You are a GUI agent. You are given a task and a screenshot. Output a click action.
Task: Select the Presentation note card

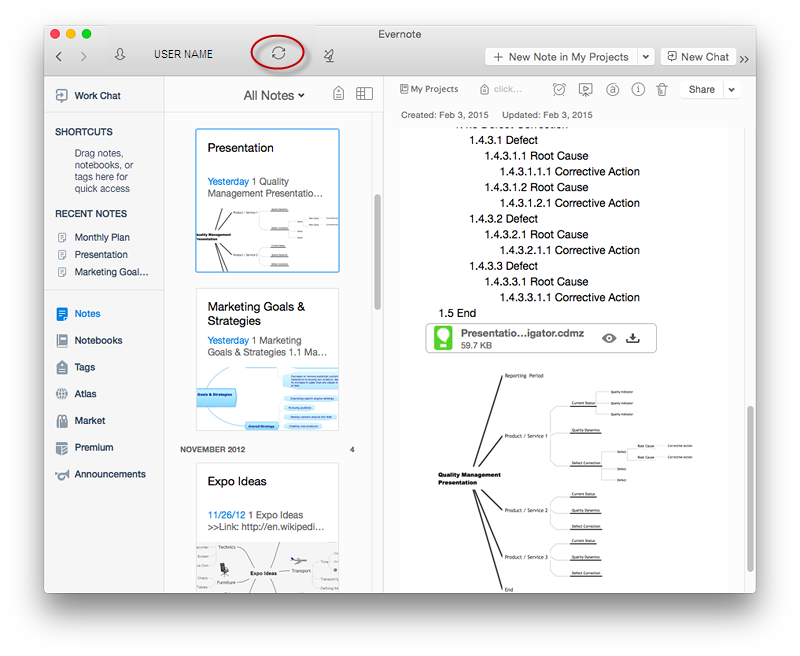click(x=267, y=200)
